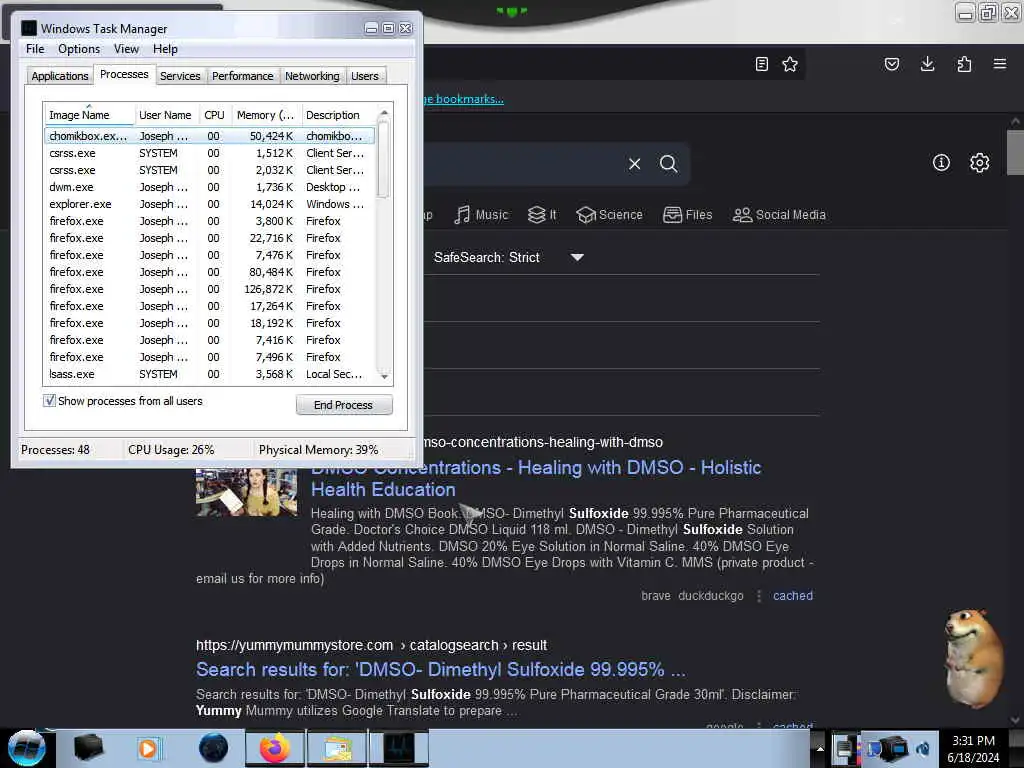The image size is (1024, 768).
Task: Open cached link for DMSO Concentrations result
Action: [x=793, y=596]
